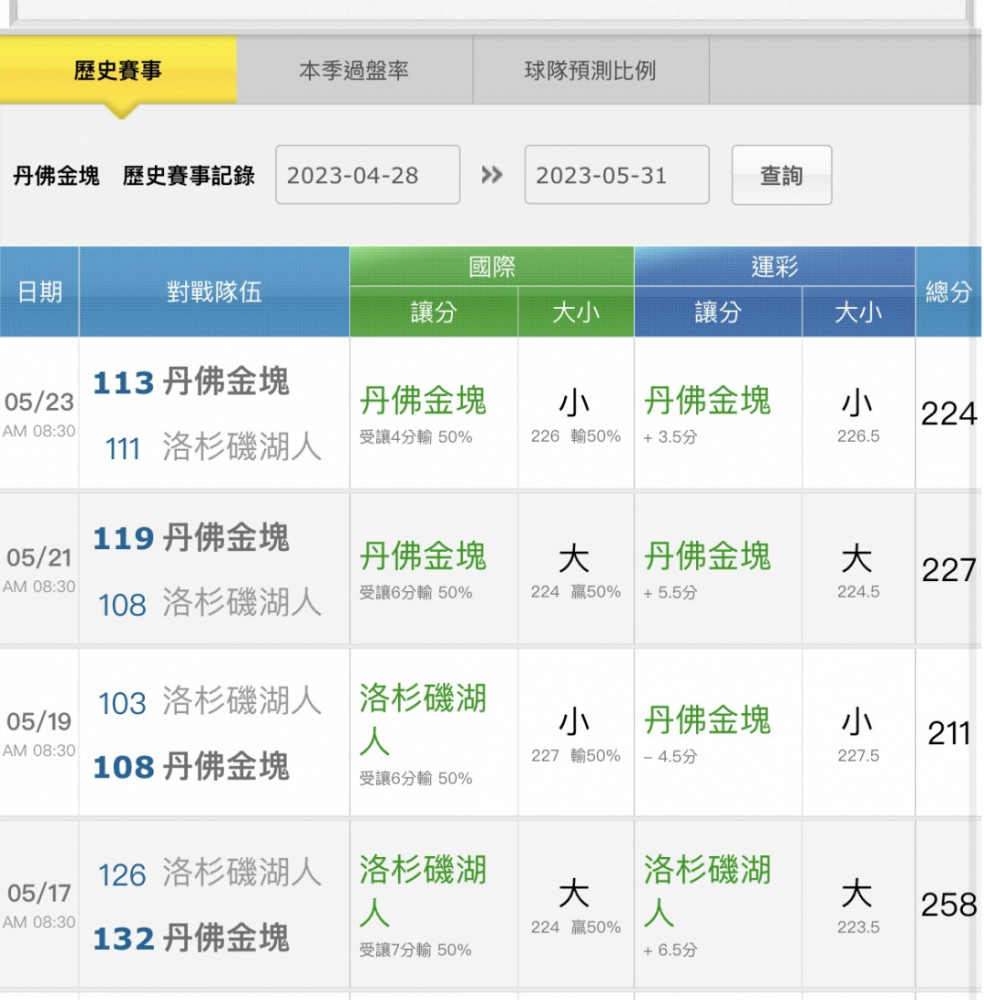Click the 大小 header under 國際
This screenshot has width=984, height=1000.
[576, 312]
